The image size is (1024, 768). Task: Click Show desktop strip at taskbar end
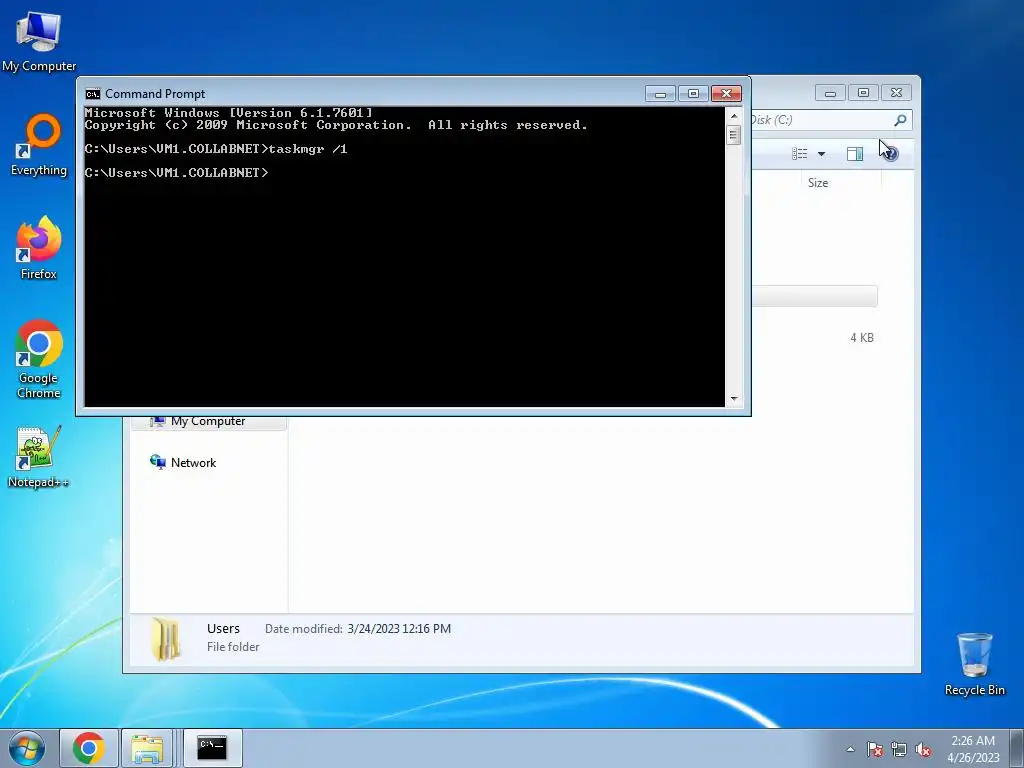[x=1017, y=748]
